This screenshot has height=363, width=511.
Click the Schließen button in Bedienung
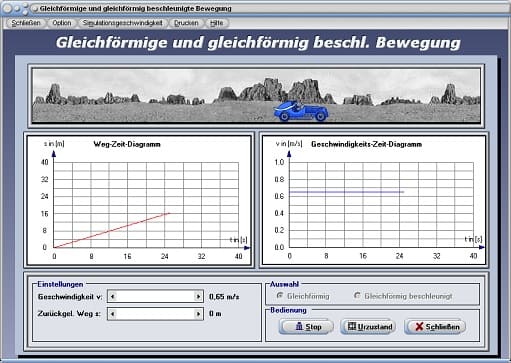click(x=435, y=327)
